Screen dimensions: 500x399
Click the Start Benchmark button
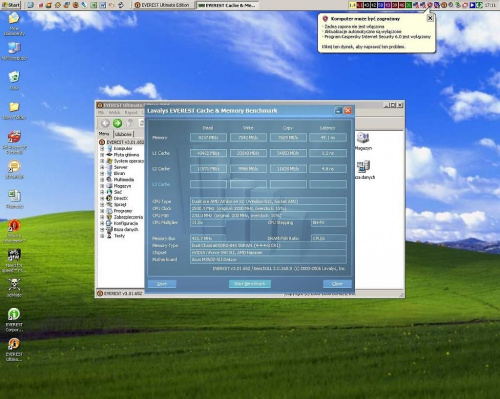pos(250,284)
